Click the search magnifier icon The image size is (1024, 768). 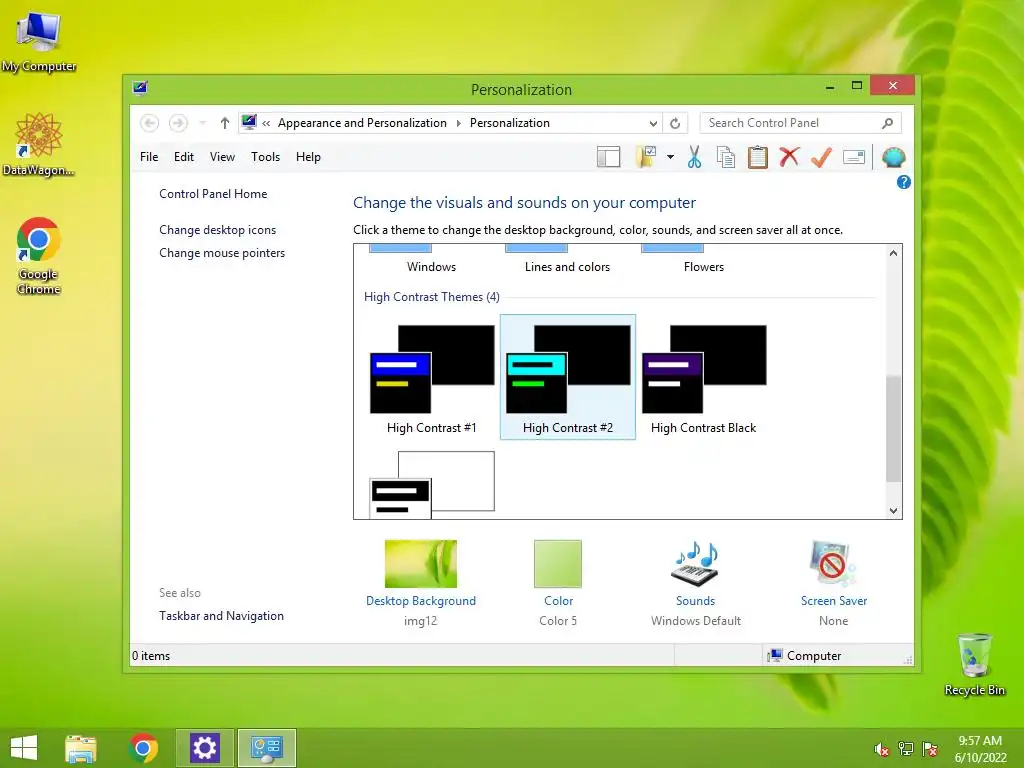(888, 123)
